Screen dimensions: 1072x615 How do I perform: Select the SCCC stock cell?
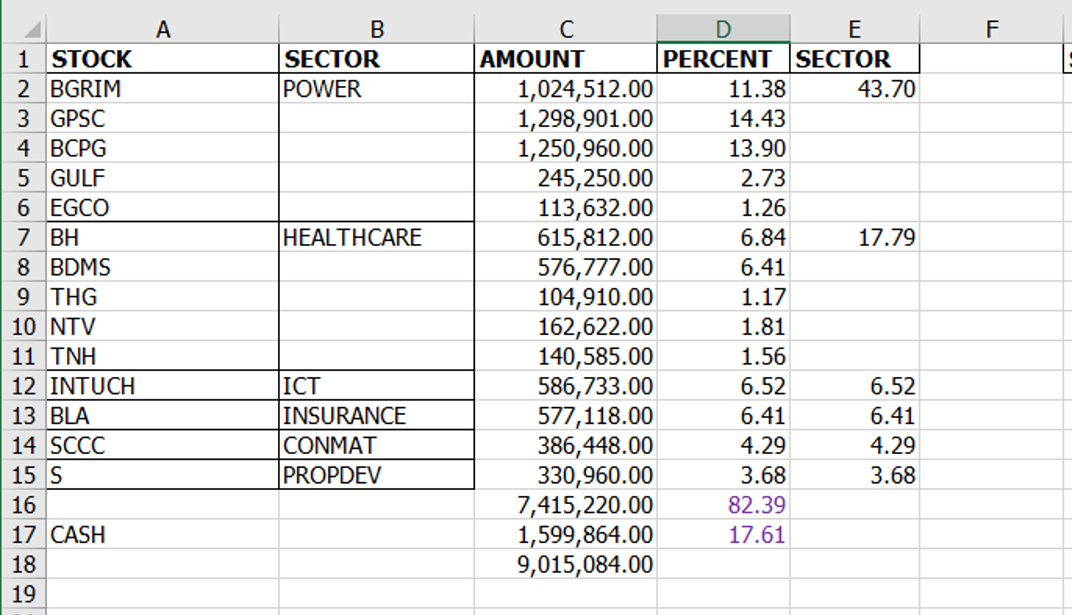point(163,446)
